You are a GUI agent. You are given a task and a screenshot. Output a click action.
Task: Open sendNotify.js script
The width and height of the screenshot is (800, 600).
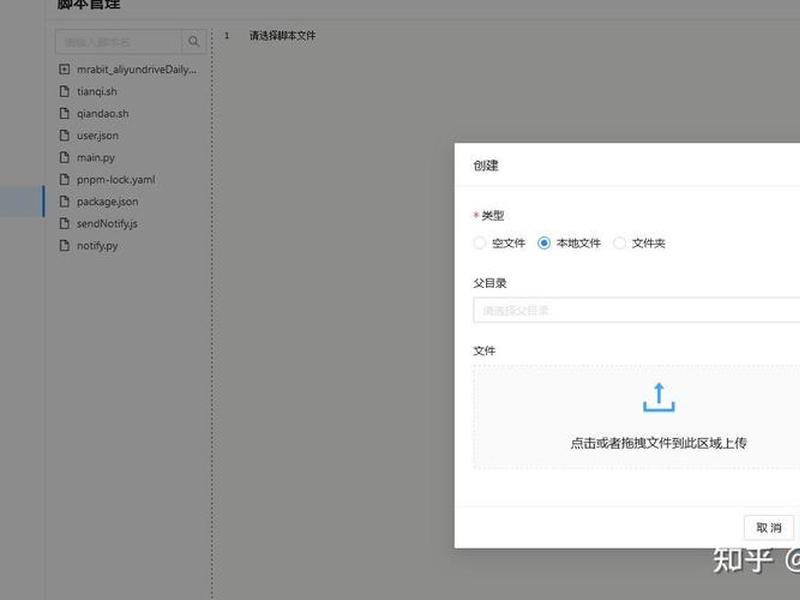[x=107, y=223]
